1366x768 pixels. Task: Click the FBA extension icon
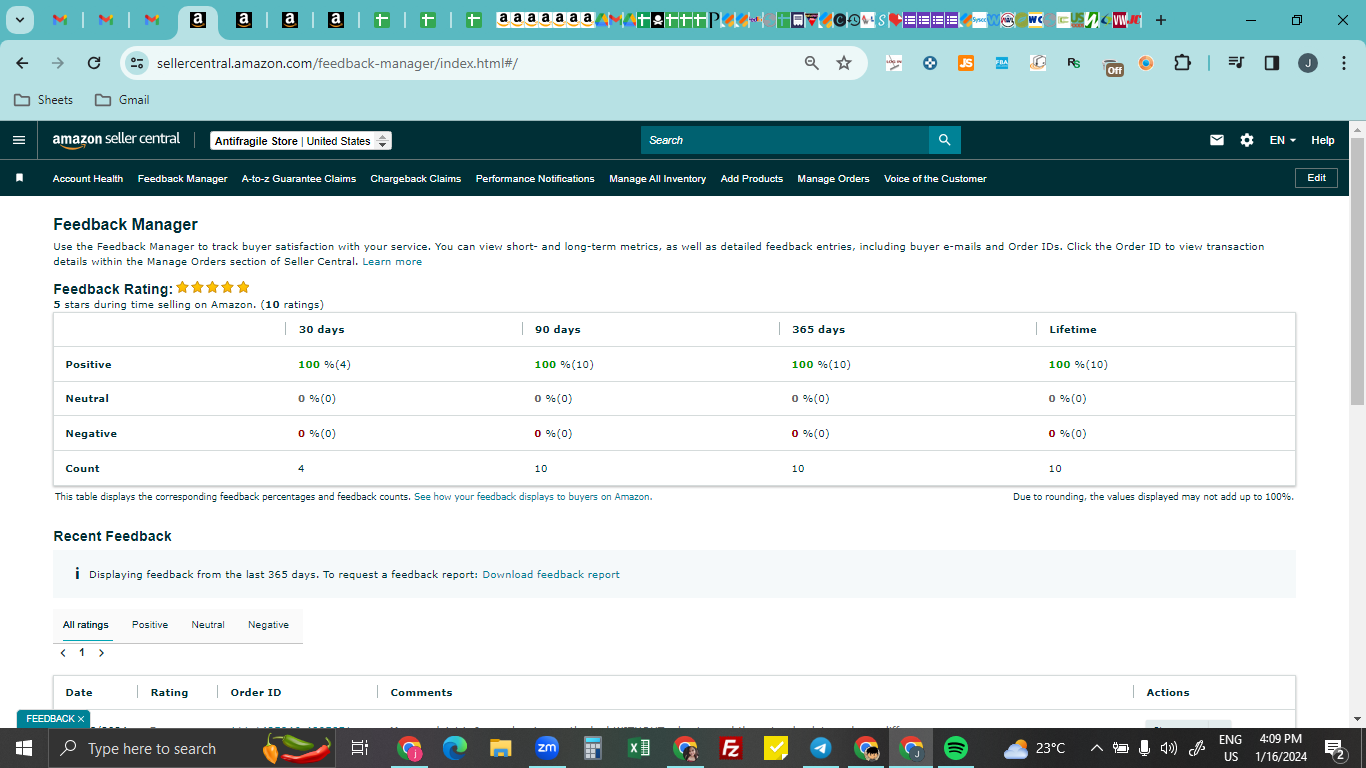pyautogui.click(x=1002, y=63)
